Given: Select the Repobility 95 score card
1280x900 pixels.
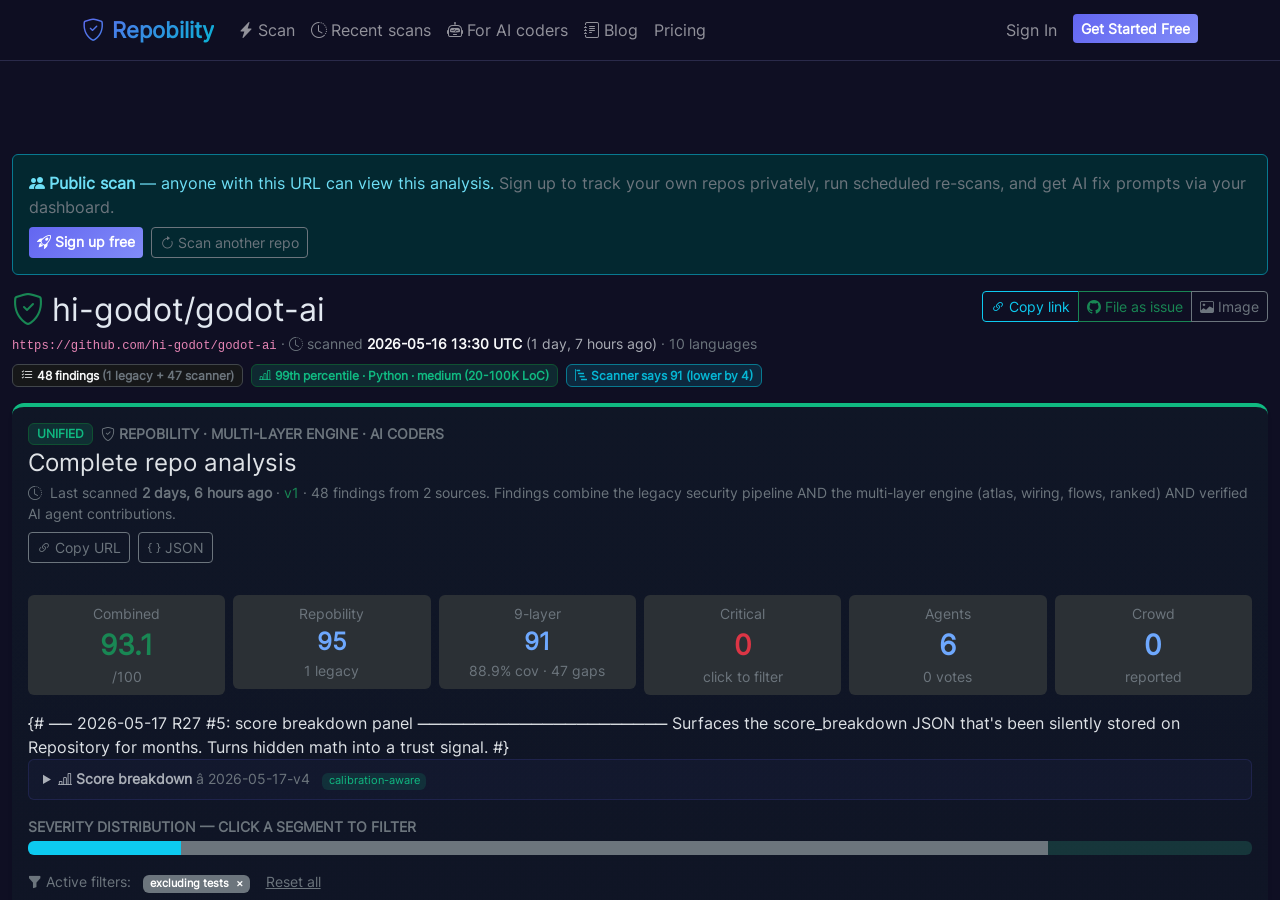Looking at the screenshot, I should (332, 642).
